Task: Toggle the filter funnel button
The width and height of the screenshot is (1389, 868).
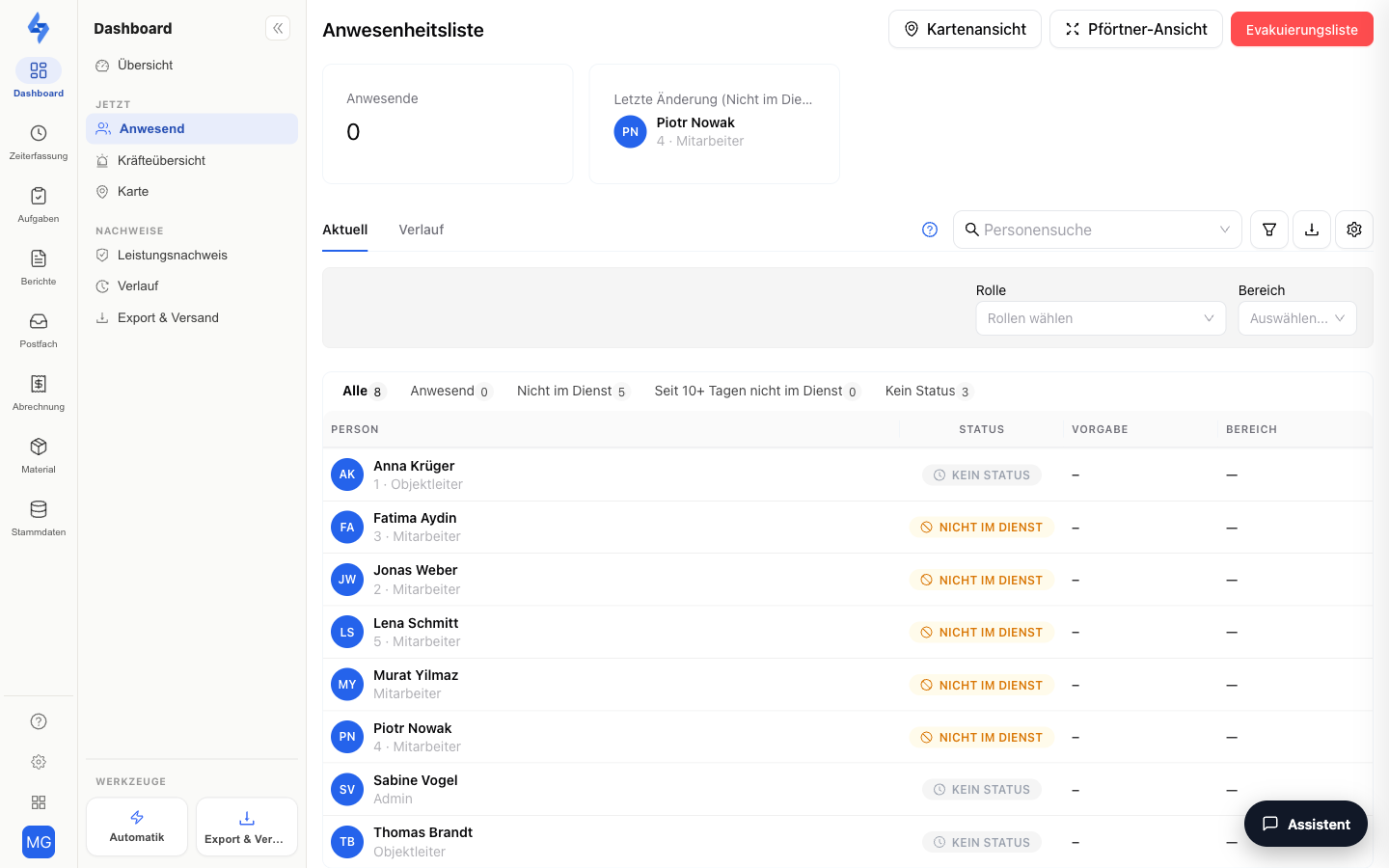Action: pyautogui.click(x=1269, y=230)
